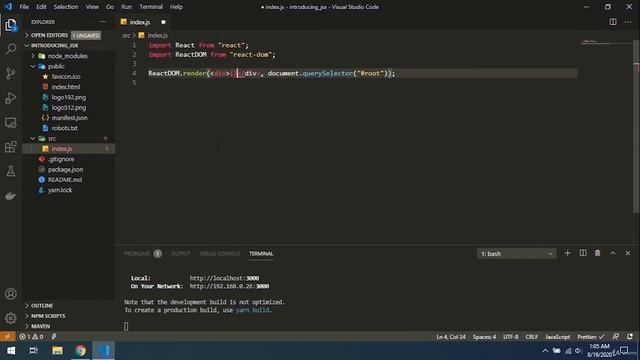Screen dimensions: 640x360
Task: Switch to the Output panel tab
Action: click(x=180, y=253)
